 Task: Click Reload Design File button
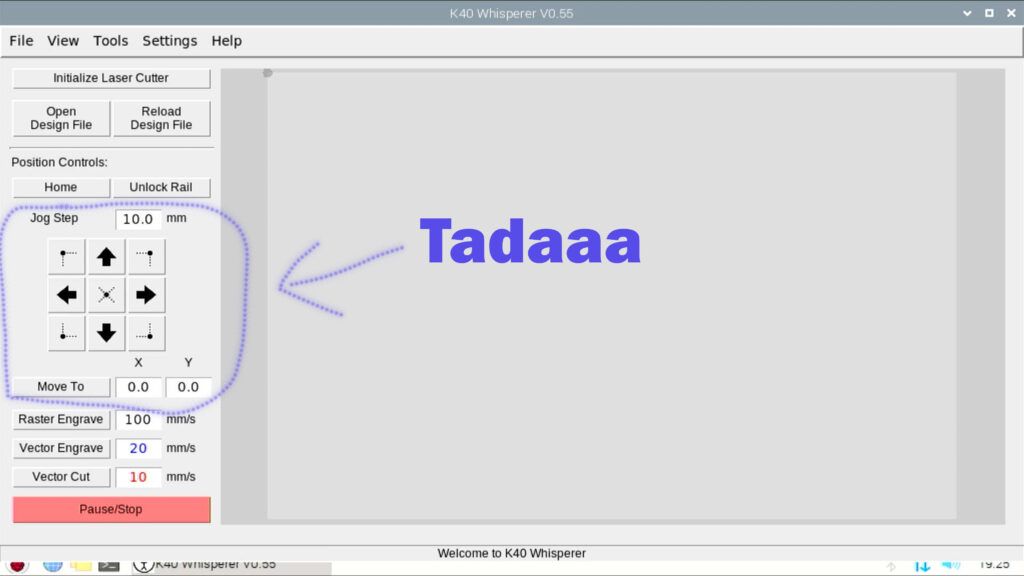click(x=161, y=118)
